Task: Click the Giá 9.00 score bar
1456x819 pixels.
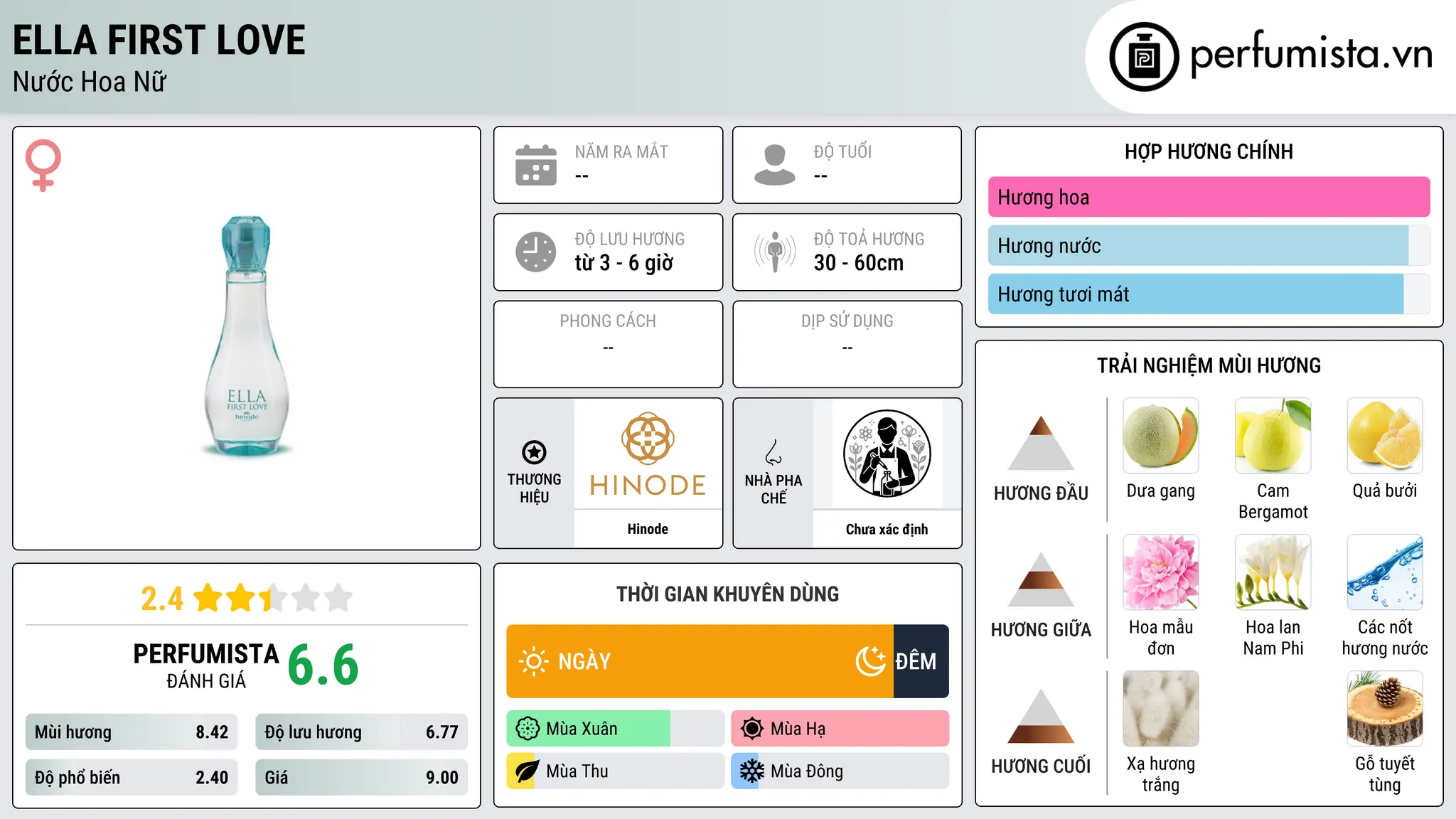Action: [x=361, y=778]
